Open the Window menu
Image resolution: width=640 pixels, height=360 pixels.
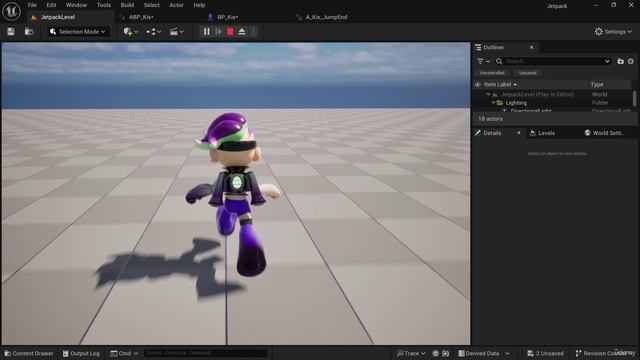click(76, 5)
